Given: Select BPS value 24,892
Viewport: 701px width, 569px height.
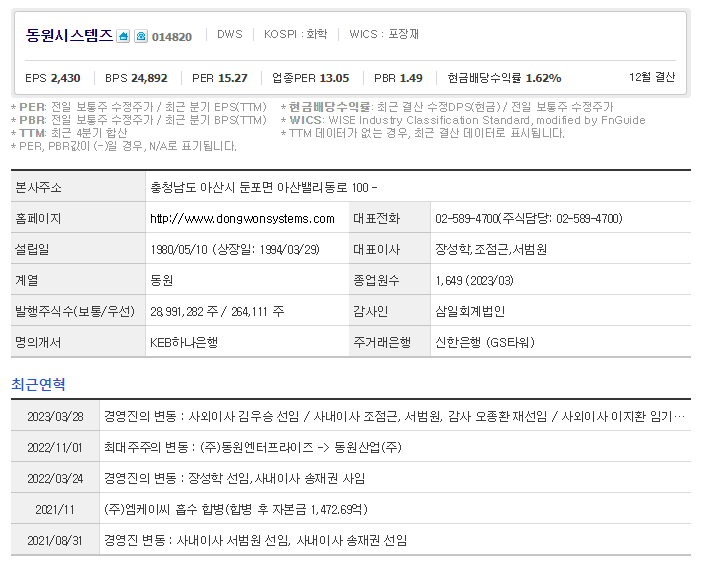Looking at the screenshot, I should point(149,78).
